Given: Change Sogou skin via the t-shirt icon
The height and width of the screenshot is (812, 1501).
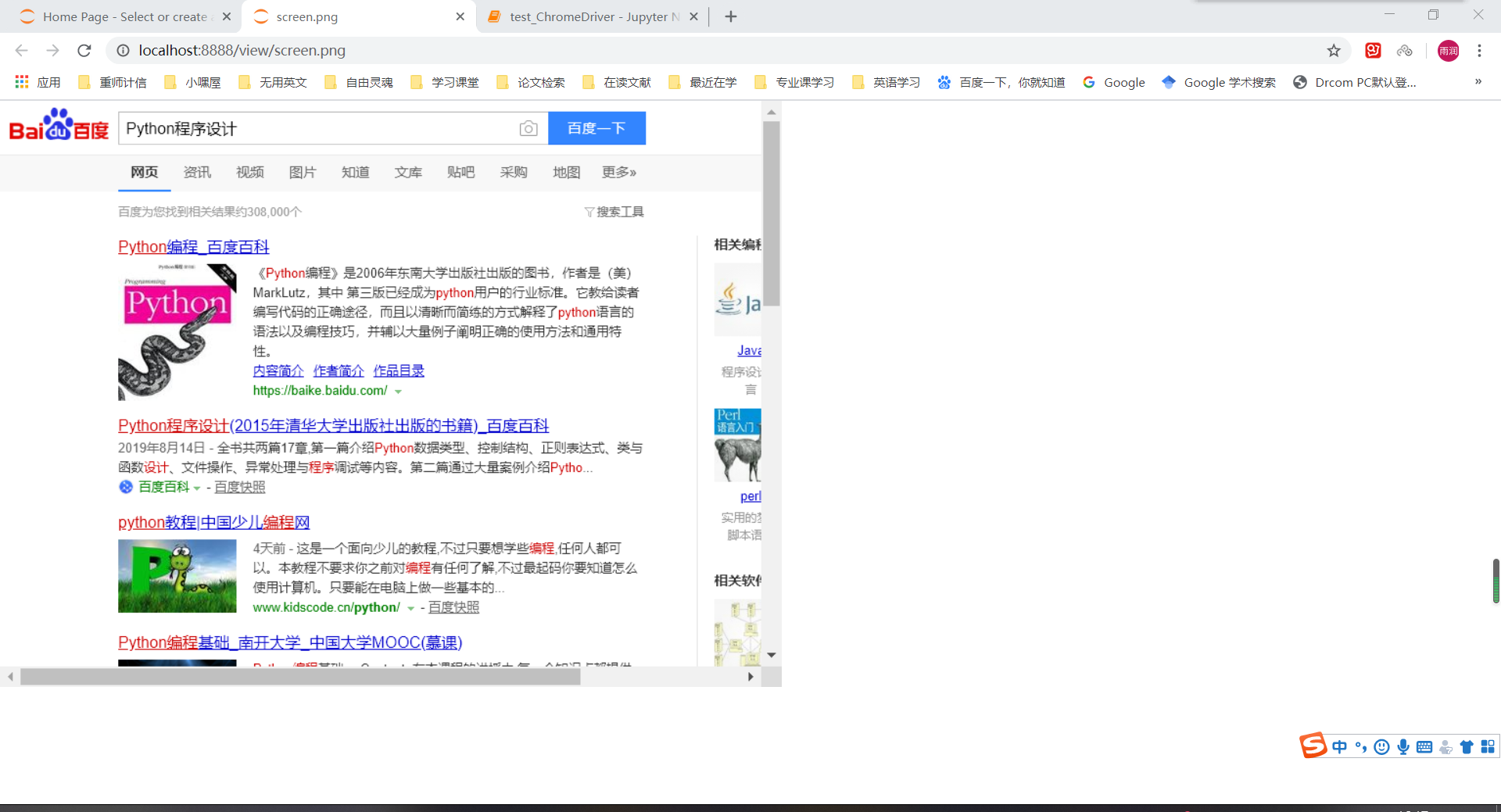Looking at the screenshot, I should 1467,747.
